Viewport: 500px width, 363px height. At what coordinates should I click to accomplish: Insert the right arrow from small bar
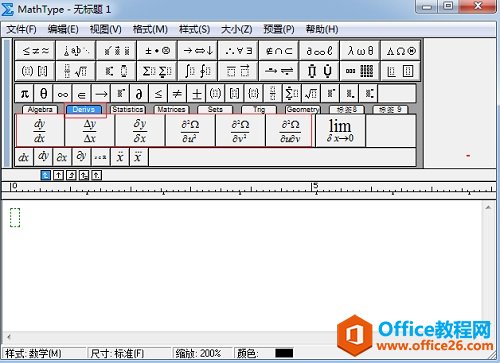pos(101,93)
